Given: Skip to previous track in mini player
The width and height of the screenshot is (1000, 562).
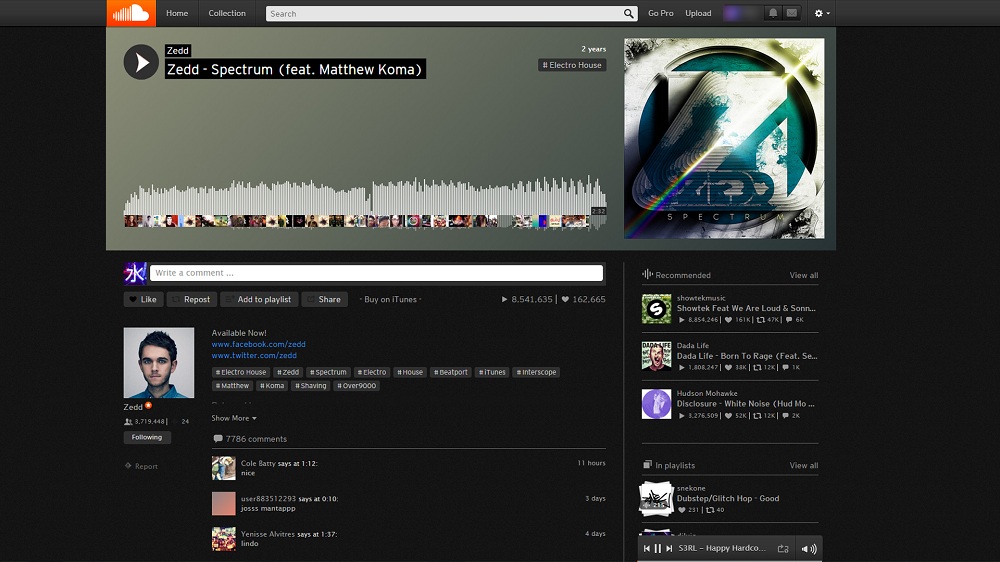Looking at the screenshot, I should tap(647, 549).
